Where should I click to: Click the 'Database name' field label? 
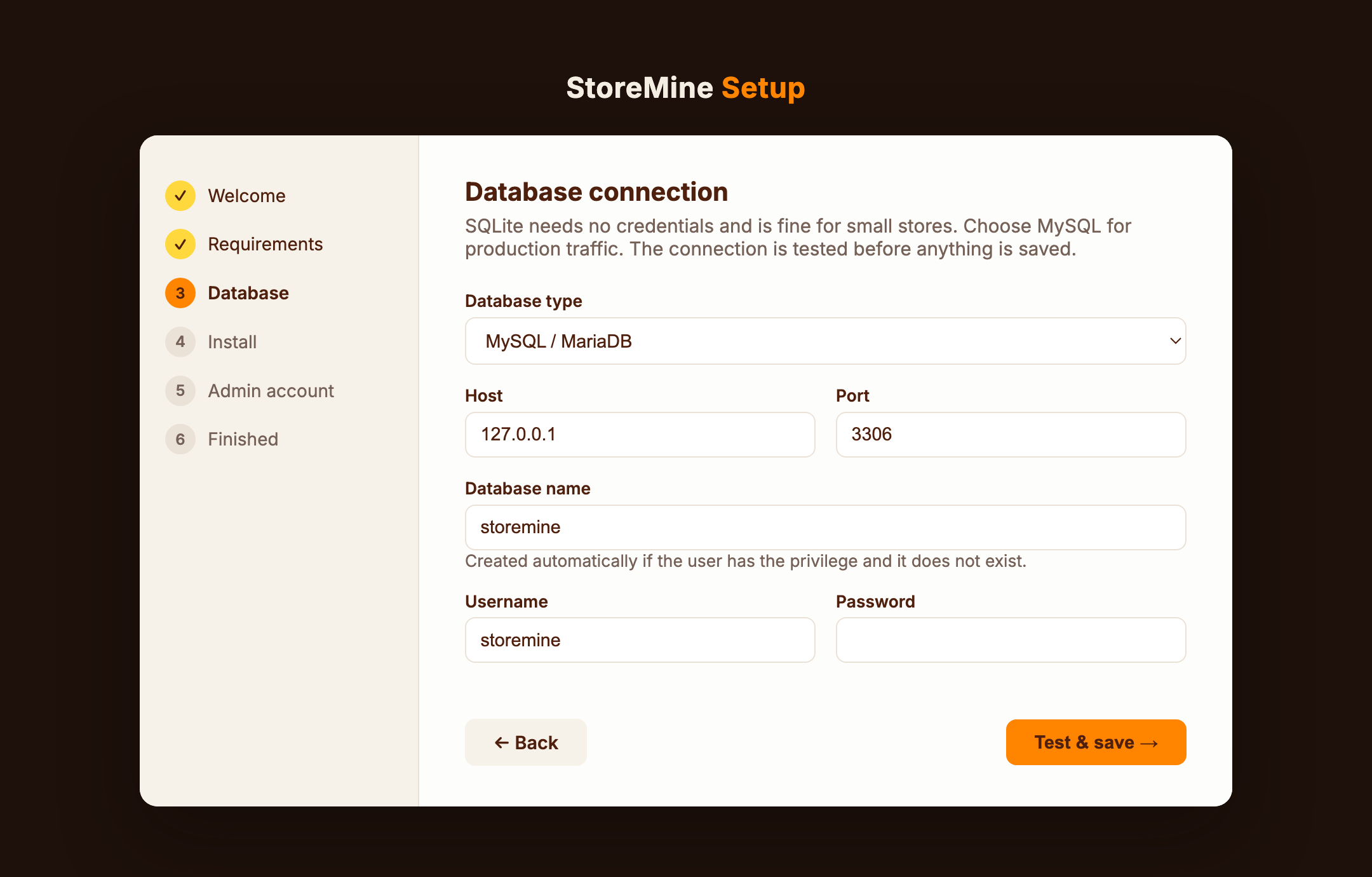[528, 488]
